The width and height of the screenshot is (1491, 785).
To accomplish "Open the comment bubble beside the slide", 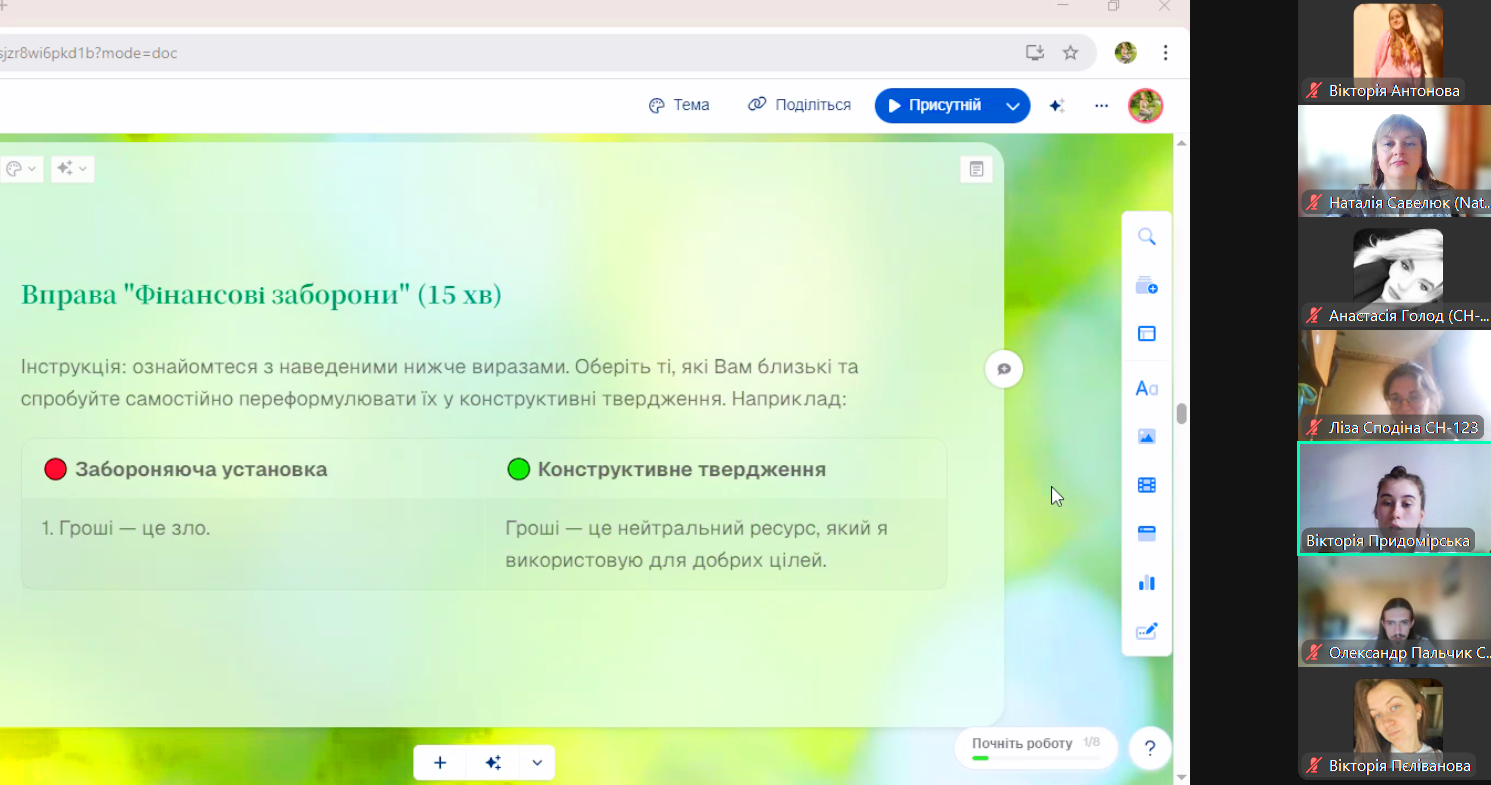I will point(1003,368).
